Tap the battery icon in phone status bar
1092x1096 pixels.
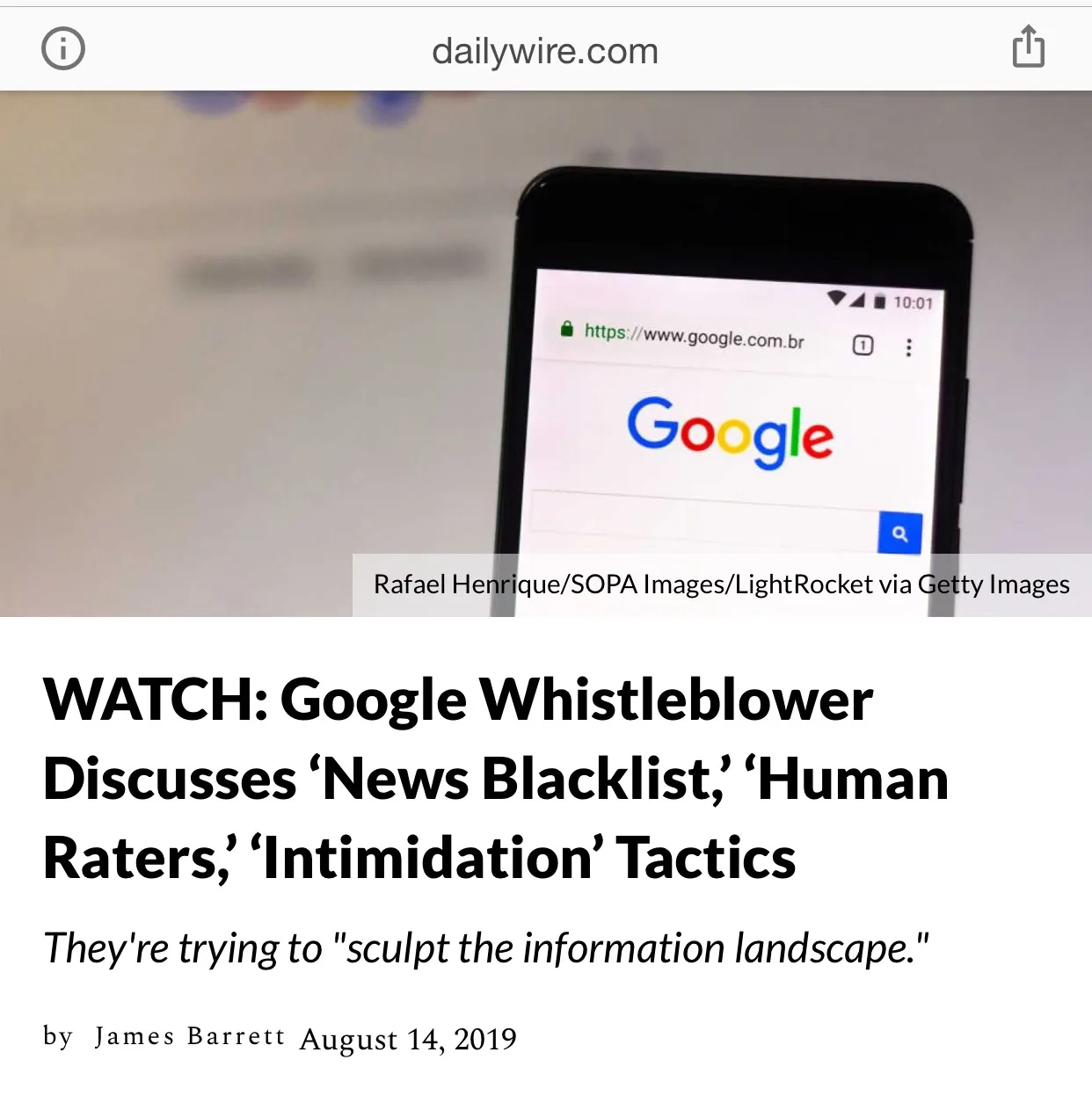[880, 302]
